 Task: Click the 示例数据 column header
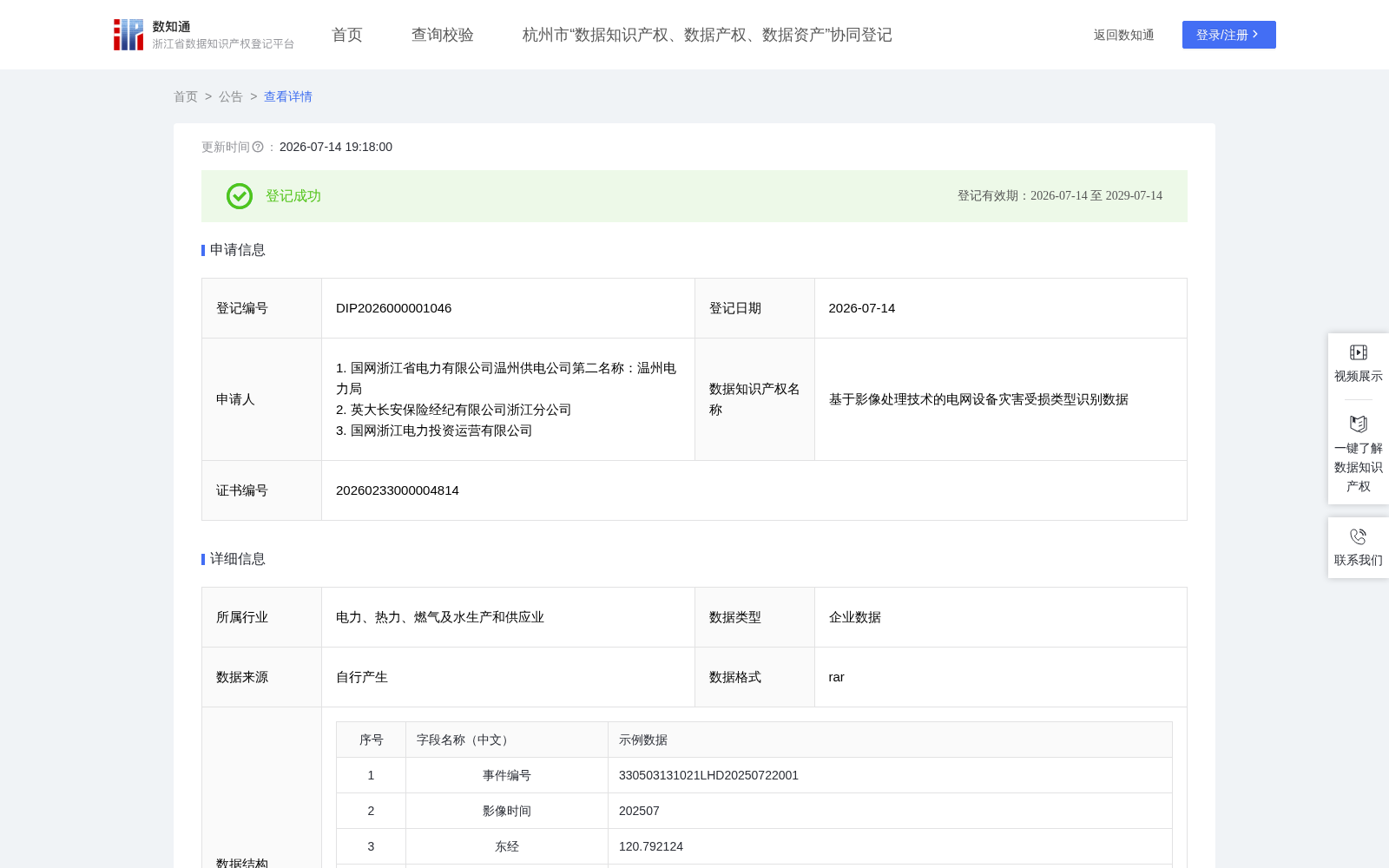pyautogui.click(x=890, y=740)
